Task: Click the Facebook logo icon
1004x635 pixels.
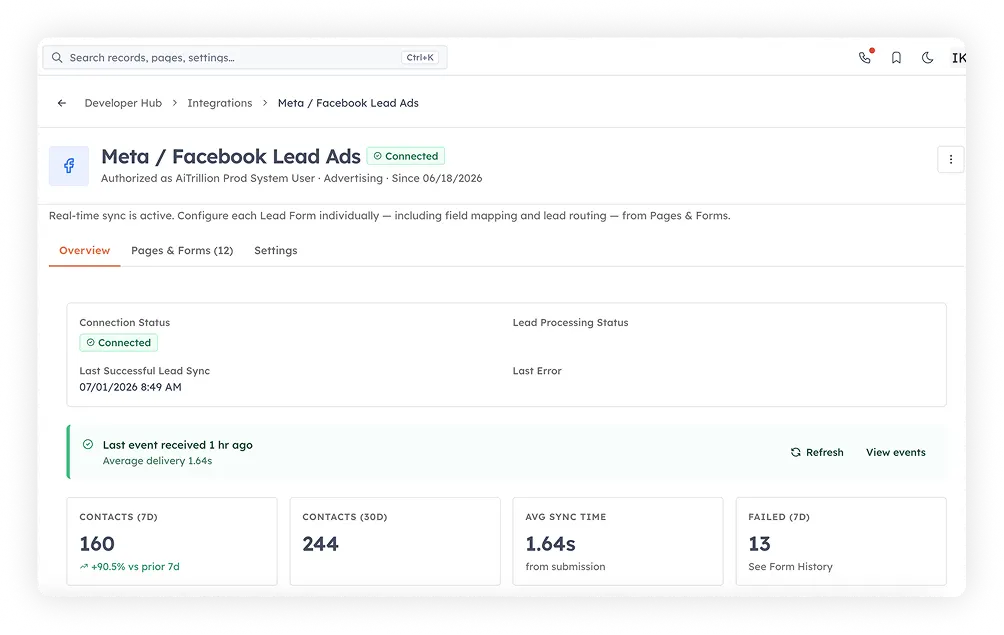Action: coord(69,166)
